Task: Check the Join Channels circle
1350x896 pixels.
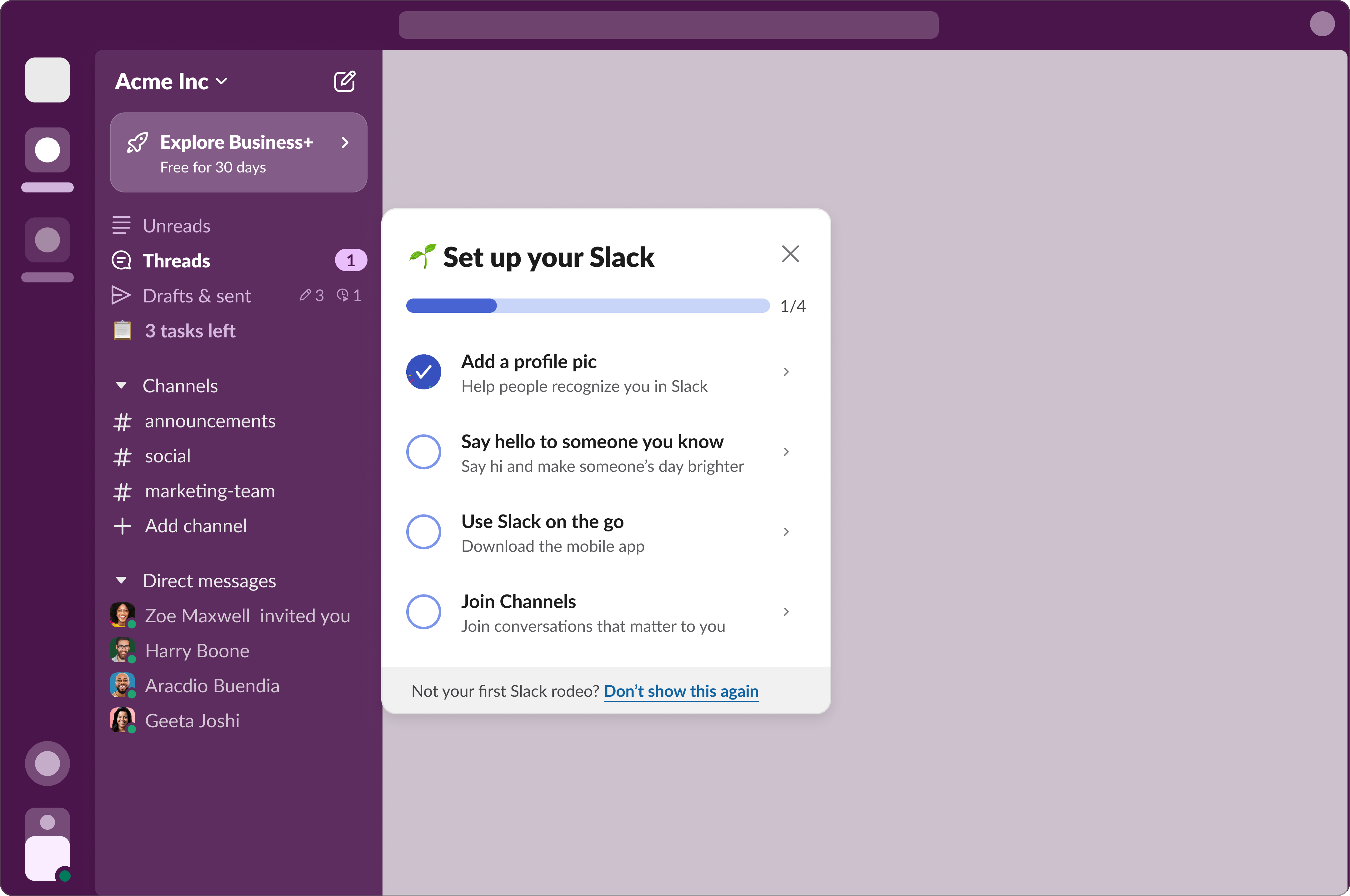Action: click(x=423, y=612)
